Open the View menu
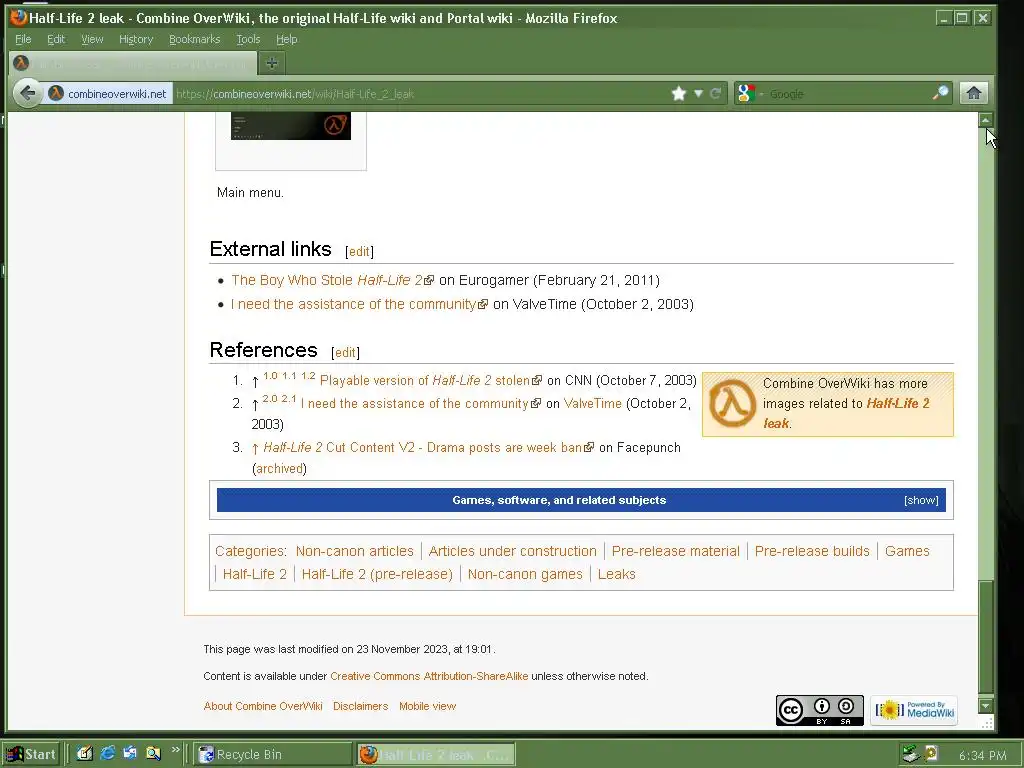Screen dimensions: 1024x768 (x=92, y=39)
